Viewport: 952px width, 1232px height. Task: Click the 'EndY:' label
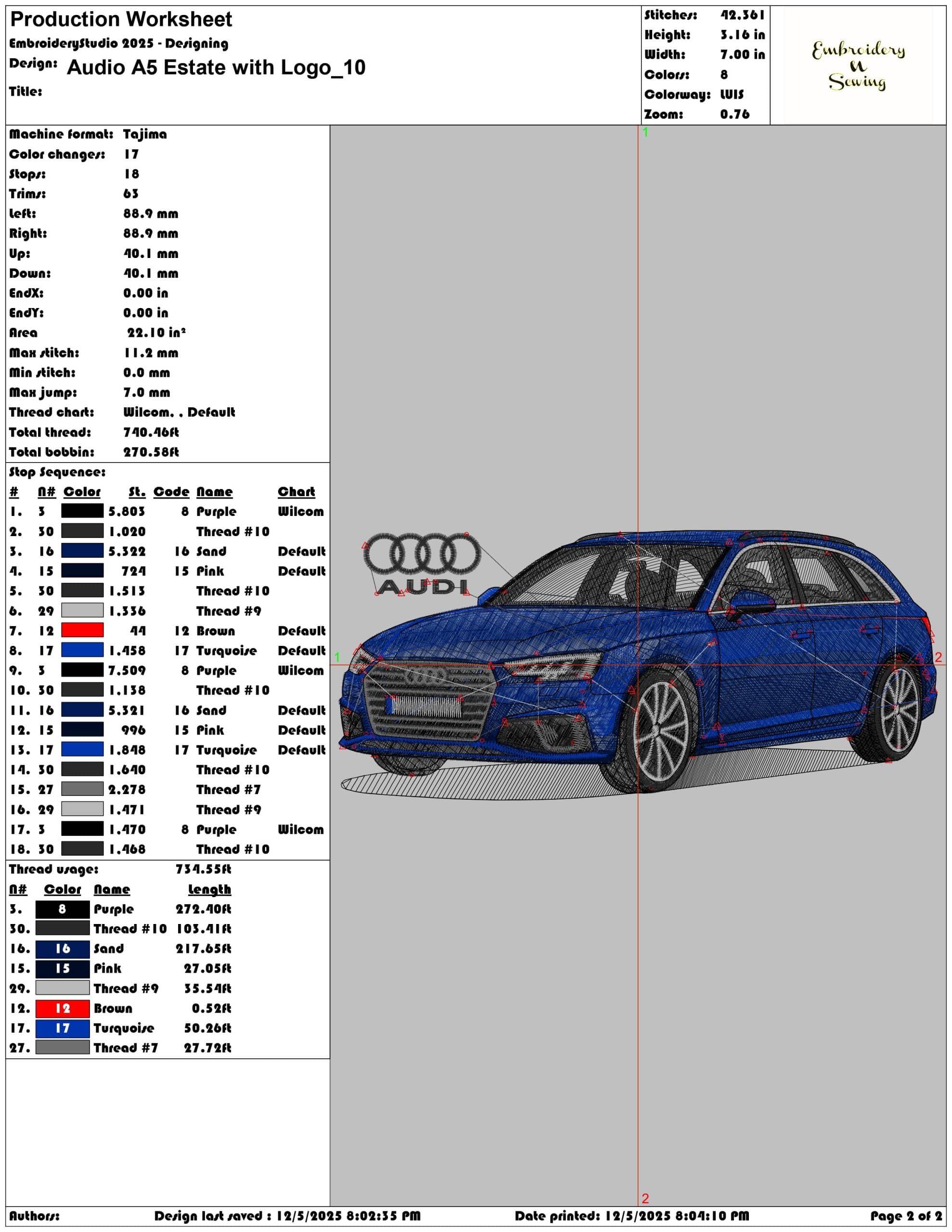click(x=26, y=313)
